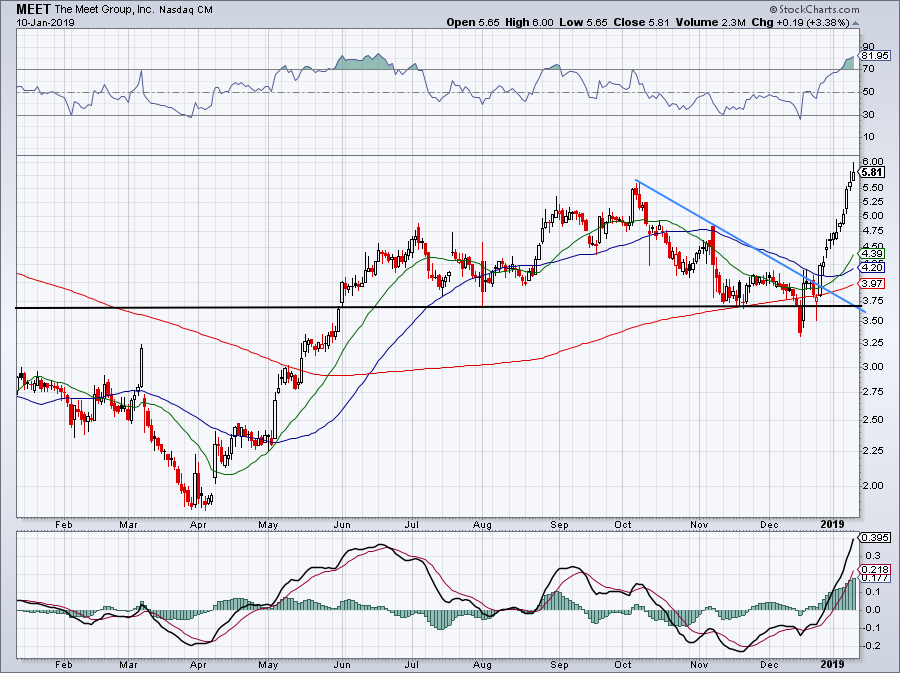Click the Volume 2.3M value
The width and height of the screenshot is (900, 673).
pyautogui.click(x=711, y=22)
